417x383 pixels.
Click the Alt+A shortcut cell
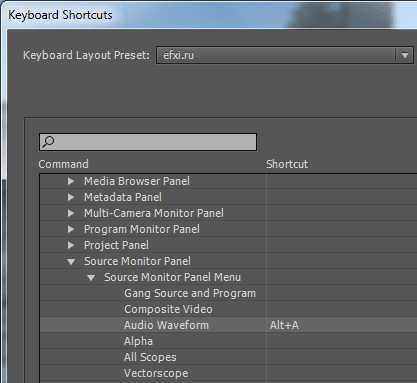tap(342, 325)
